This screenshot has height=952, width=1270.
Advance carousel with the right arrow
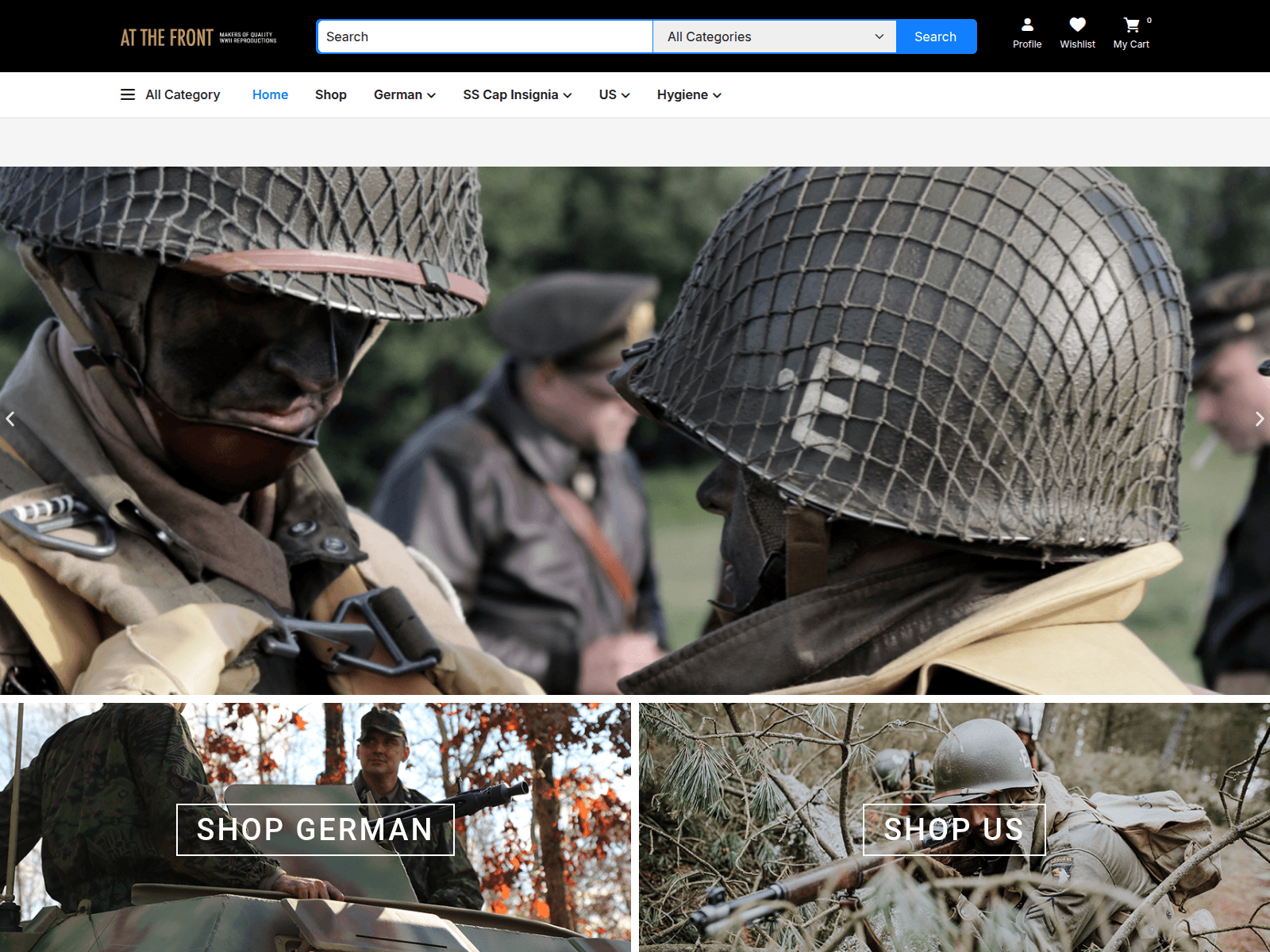(x=1259, y=419)
